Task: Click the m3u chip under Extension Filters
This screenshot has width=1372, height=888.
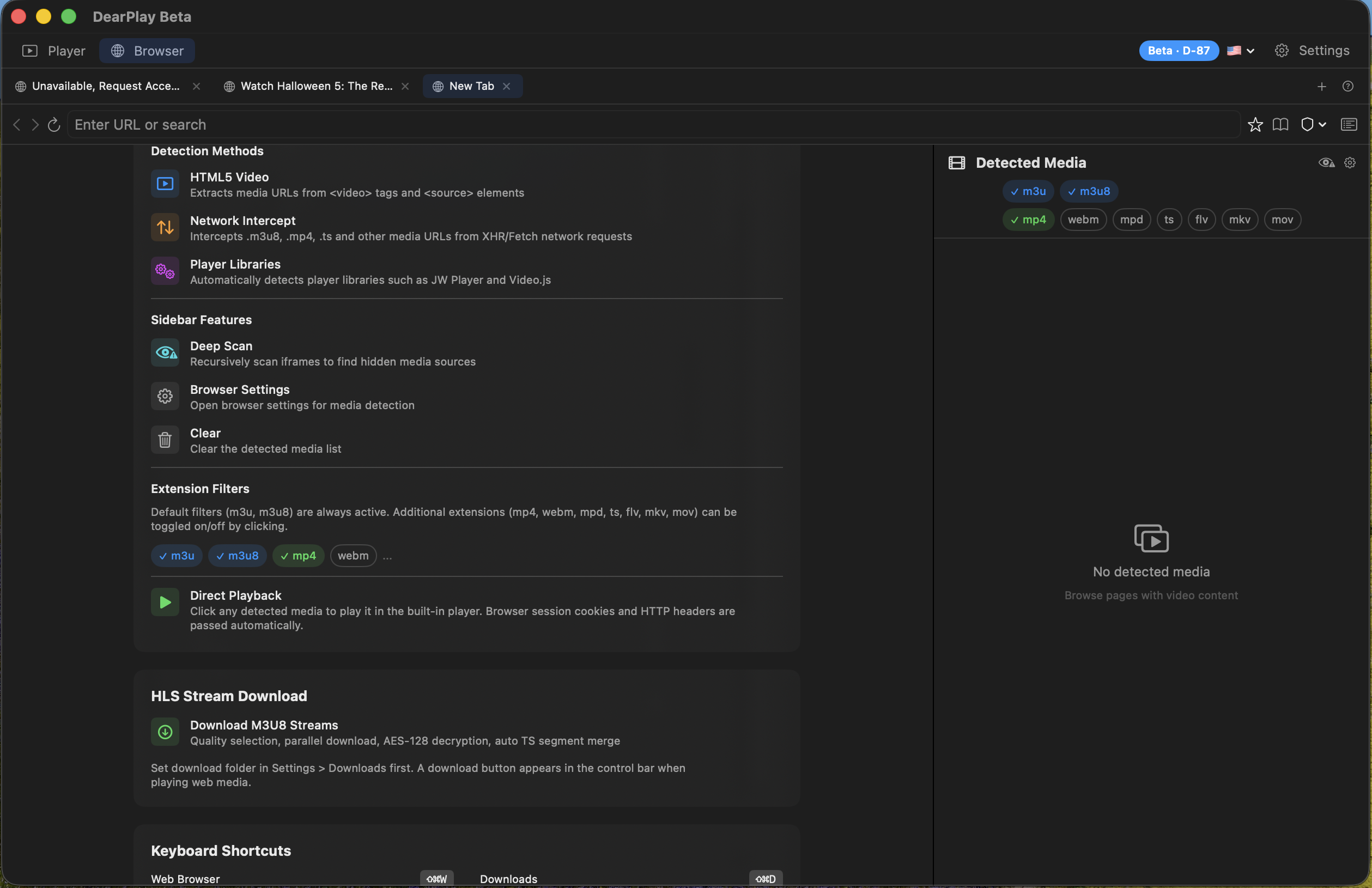Action: point(177,556)
